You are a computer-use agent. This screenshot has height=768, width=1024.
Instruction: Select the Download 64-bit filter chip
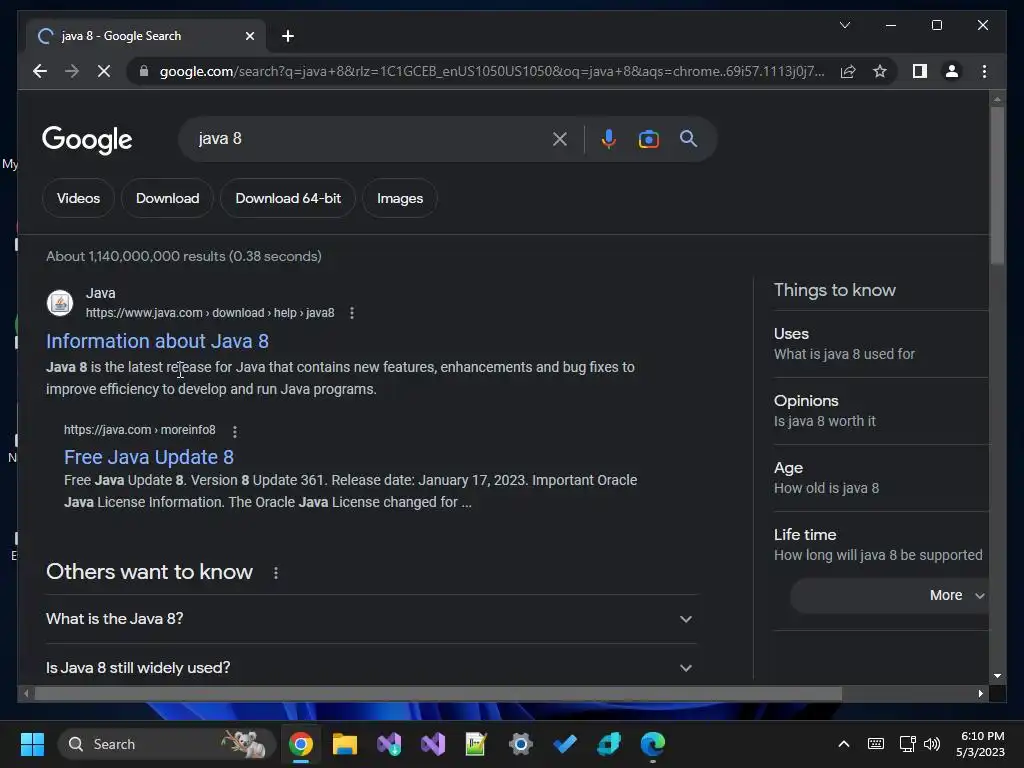coord(288,198)
